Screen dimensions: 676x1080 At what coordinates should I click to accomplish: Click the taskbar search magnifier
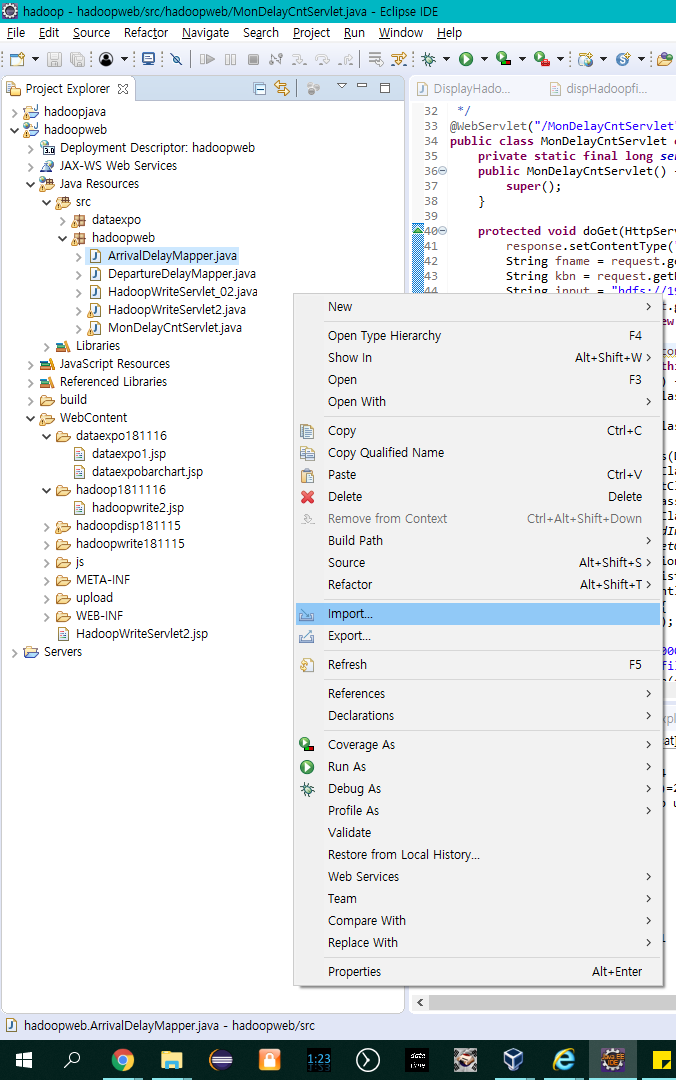point(72,1059)
